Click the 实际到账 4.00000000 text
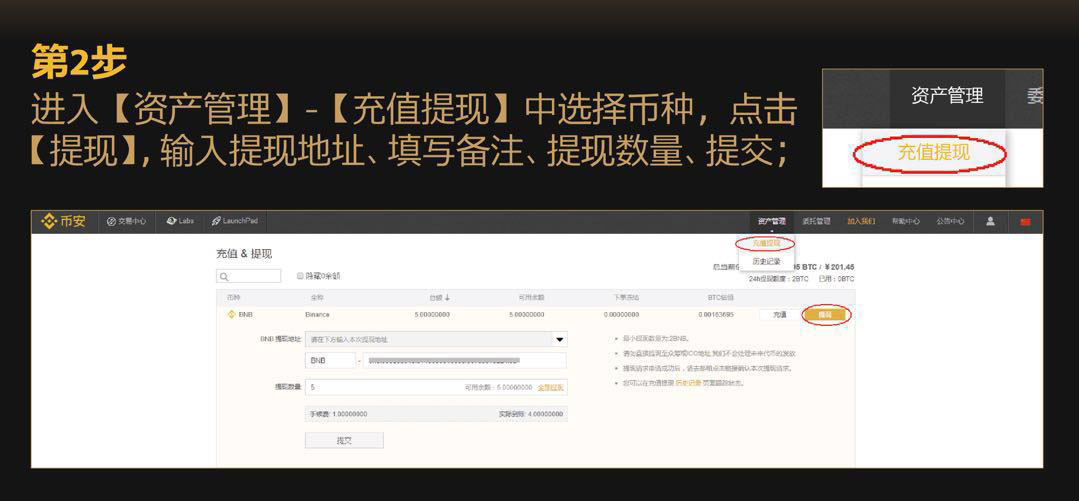The width and height of the screenshot is (1079, 501). click(x=531, y=414)
